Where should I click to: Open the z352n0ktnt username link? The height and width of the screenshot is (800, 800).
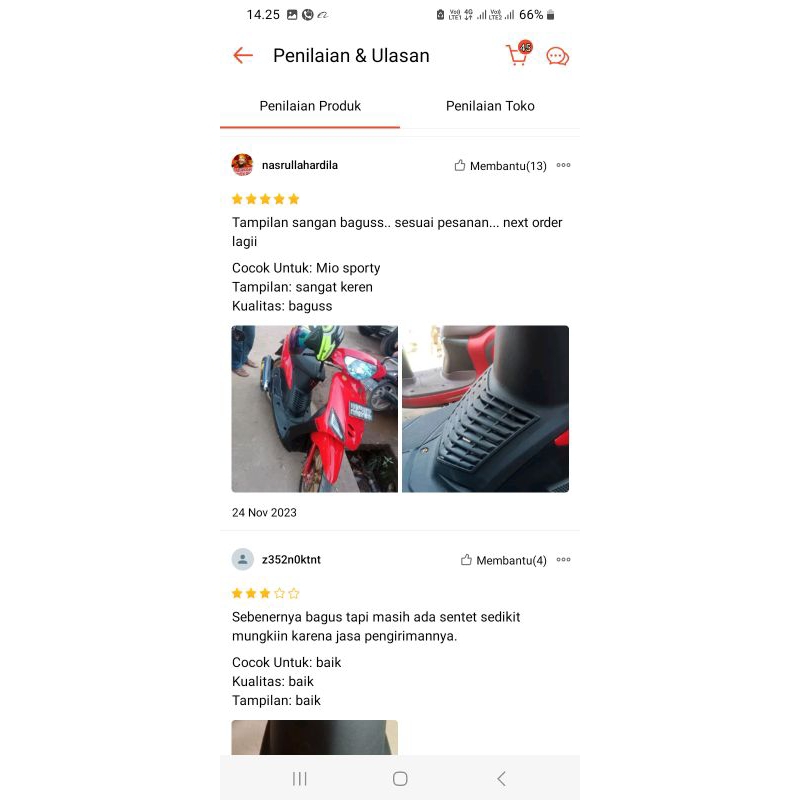pyautogui.click(x=291, y=560)
